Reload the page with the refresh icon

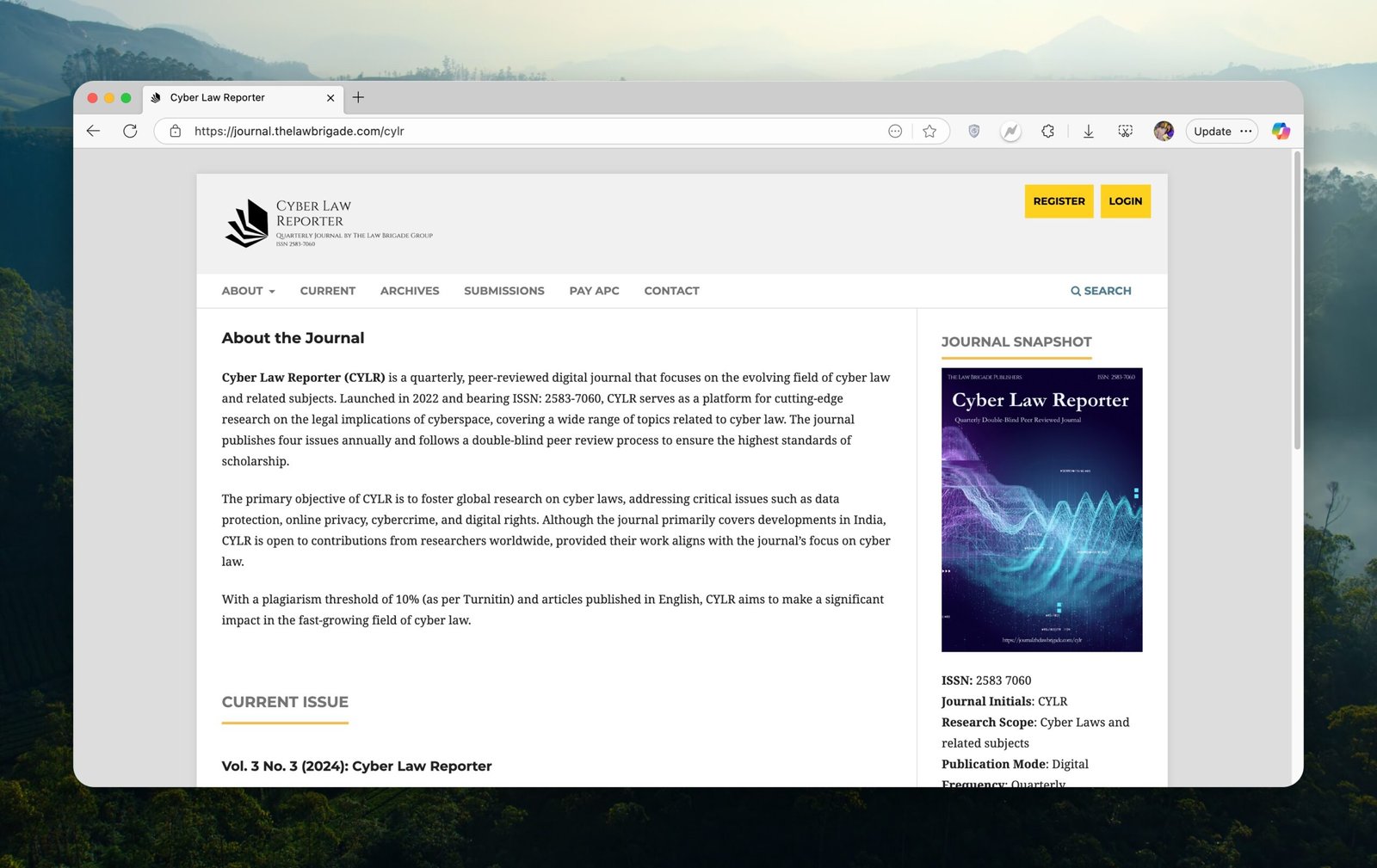point(130,131)
